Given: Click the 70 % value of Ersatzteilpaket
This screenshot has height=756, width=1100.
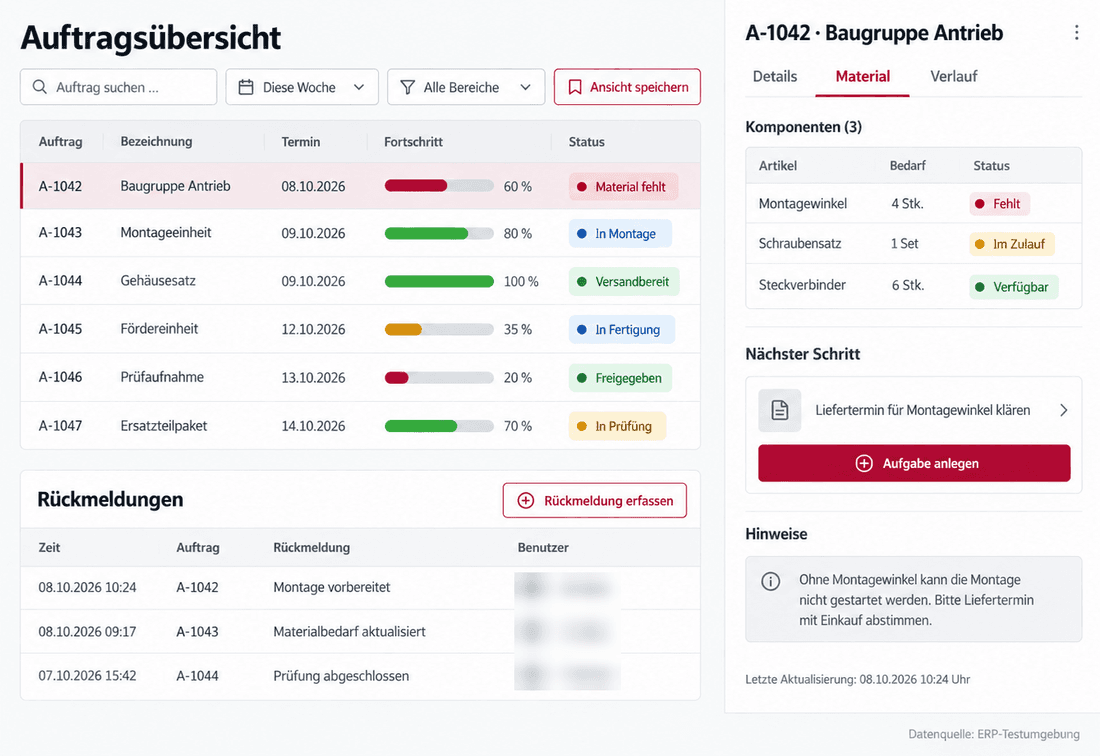Looking at the screenshot, I should pyautogui.click(x=518, y=426).
